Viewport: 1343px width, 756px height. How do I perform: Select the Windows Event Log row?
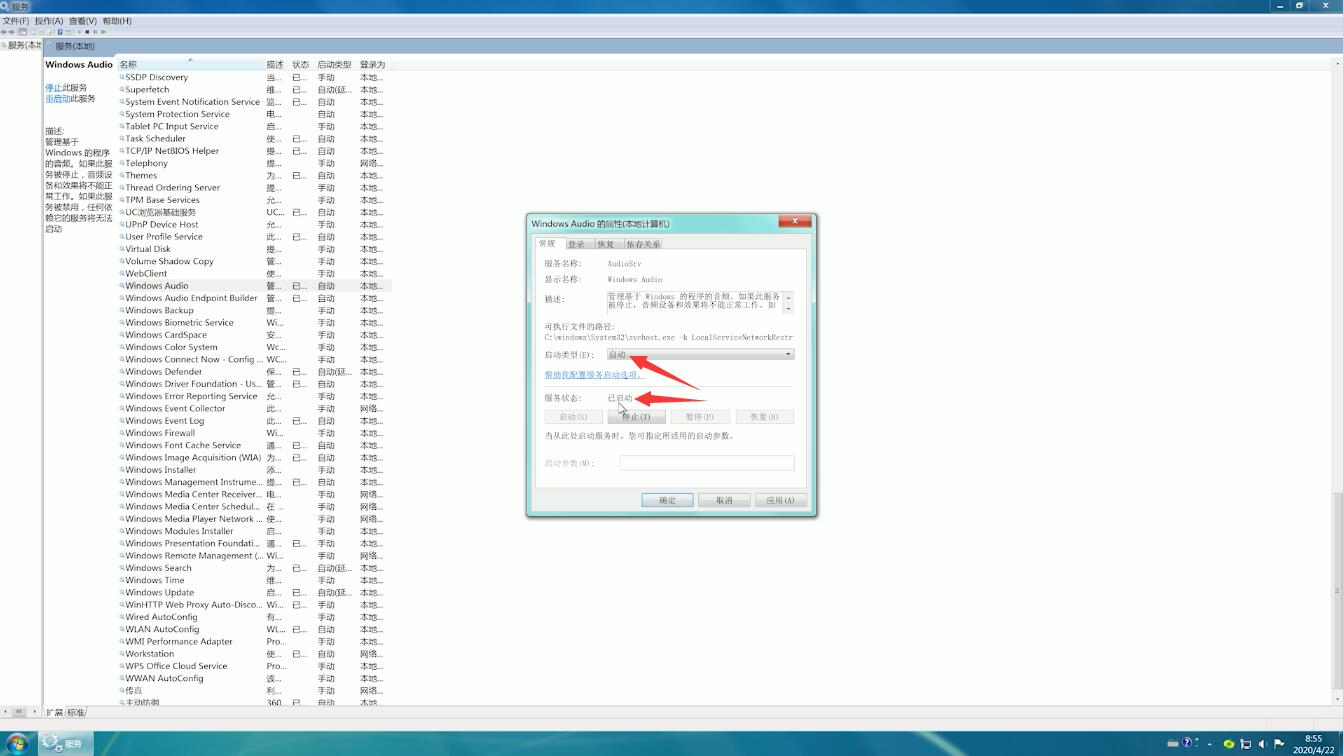pos(254,421)
